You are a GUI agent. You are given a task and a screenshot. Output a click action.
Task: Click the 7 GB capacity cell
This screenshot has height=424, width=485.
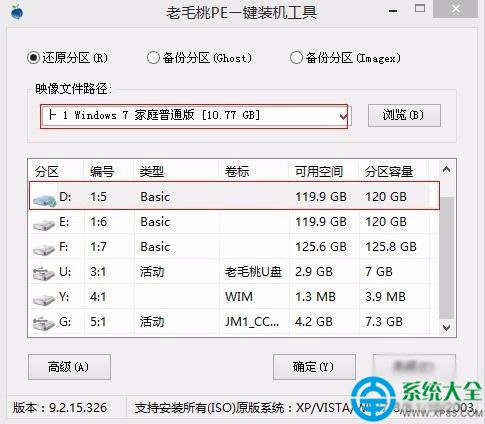(379, 272)
